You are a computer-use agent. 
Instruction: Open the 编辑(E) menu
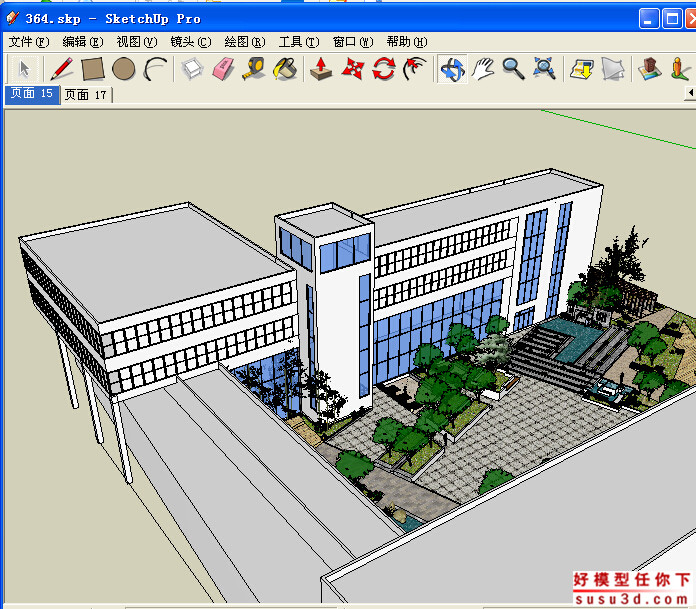click(x=83, y=42)
